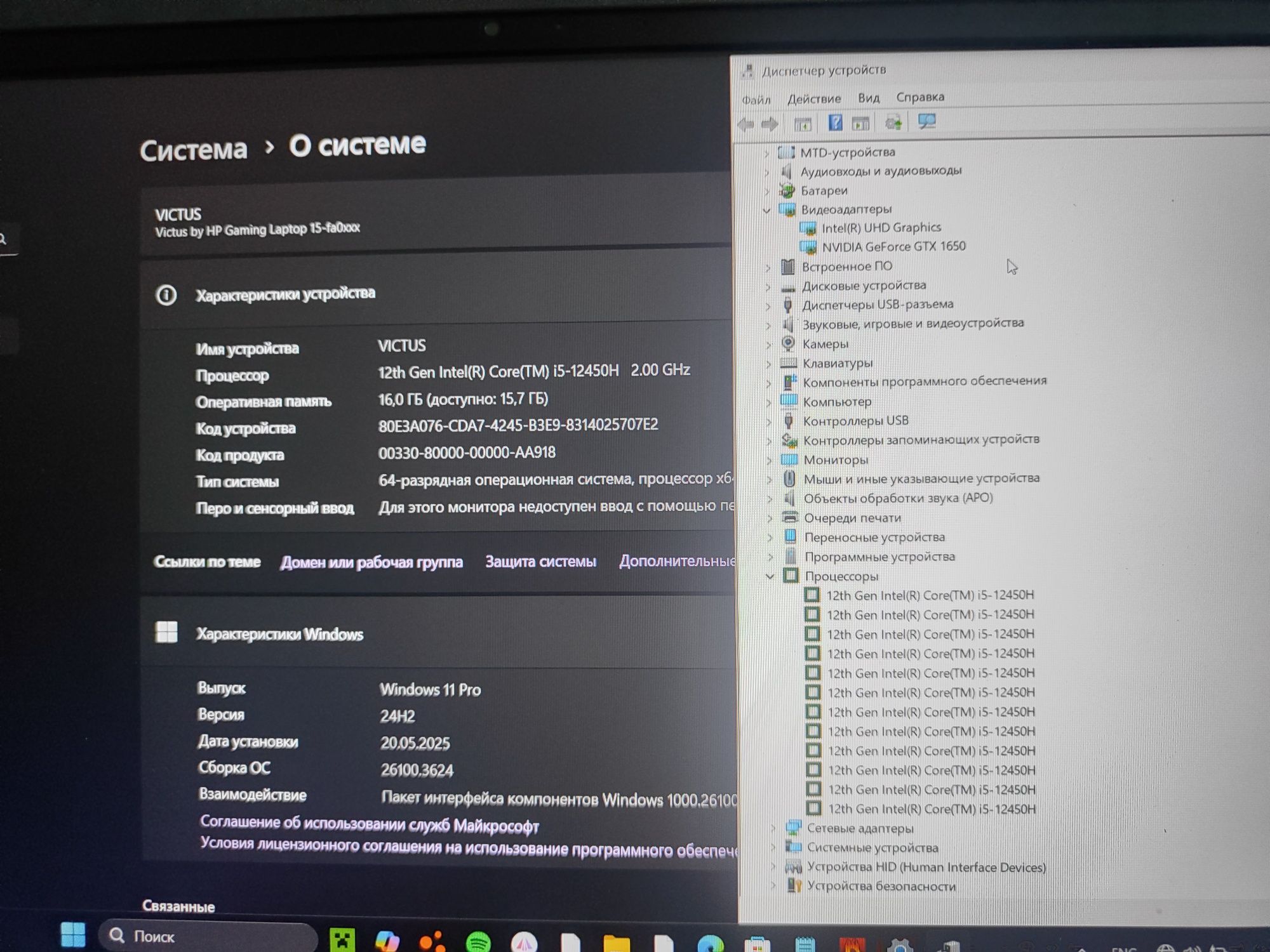The image size is (1270, 952).
Task: Select Устройства безопасности row
Action: (881, 887)
